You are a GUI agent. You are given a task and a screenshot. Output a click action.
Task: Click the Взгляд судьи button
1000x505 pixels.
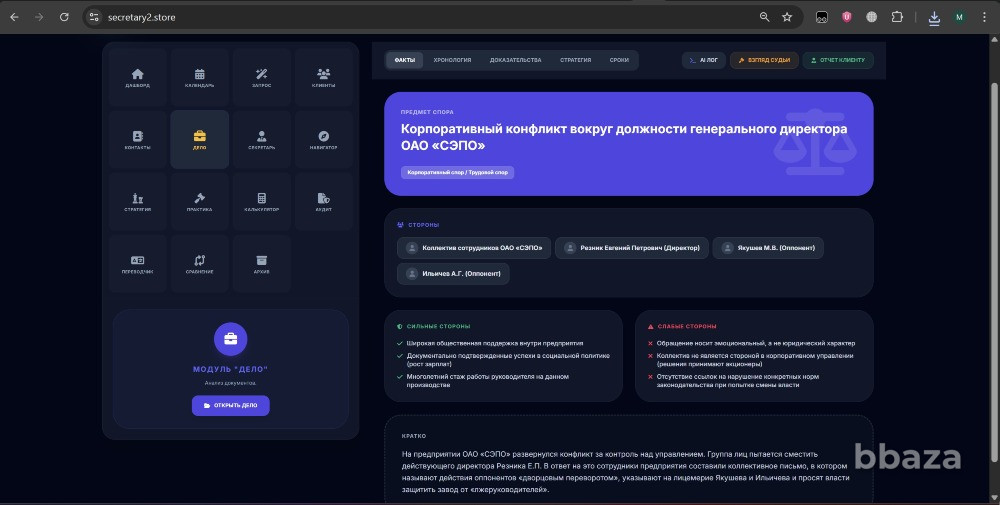pyautogui.click(x=764, y=60)
